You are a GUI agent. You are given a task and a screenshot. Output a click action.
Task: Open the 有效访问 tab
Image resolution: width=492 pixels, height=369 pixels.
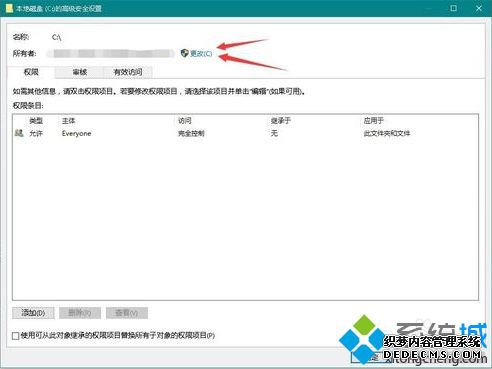click(x=128, y=72)
